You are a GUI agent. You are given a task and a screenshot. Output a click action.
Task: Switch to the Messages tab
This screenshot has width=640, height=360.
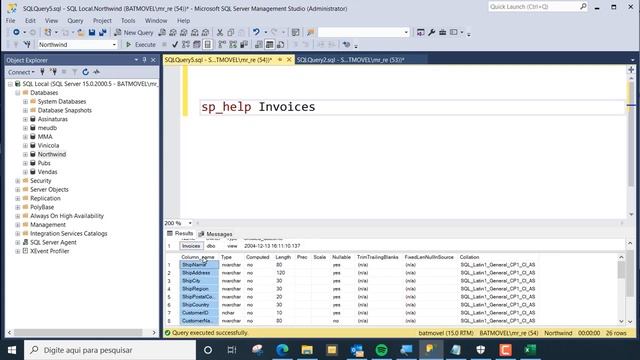pos(216,234)
